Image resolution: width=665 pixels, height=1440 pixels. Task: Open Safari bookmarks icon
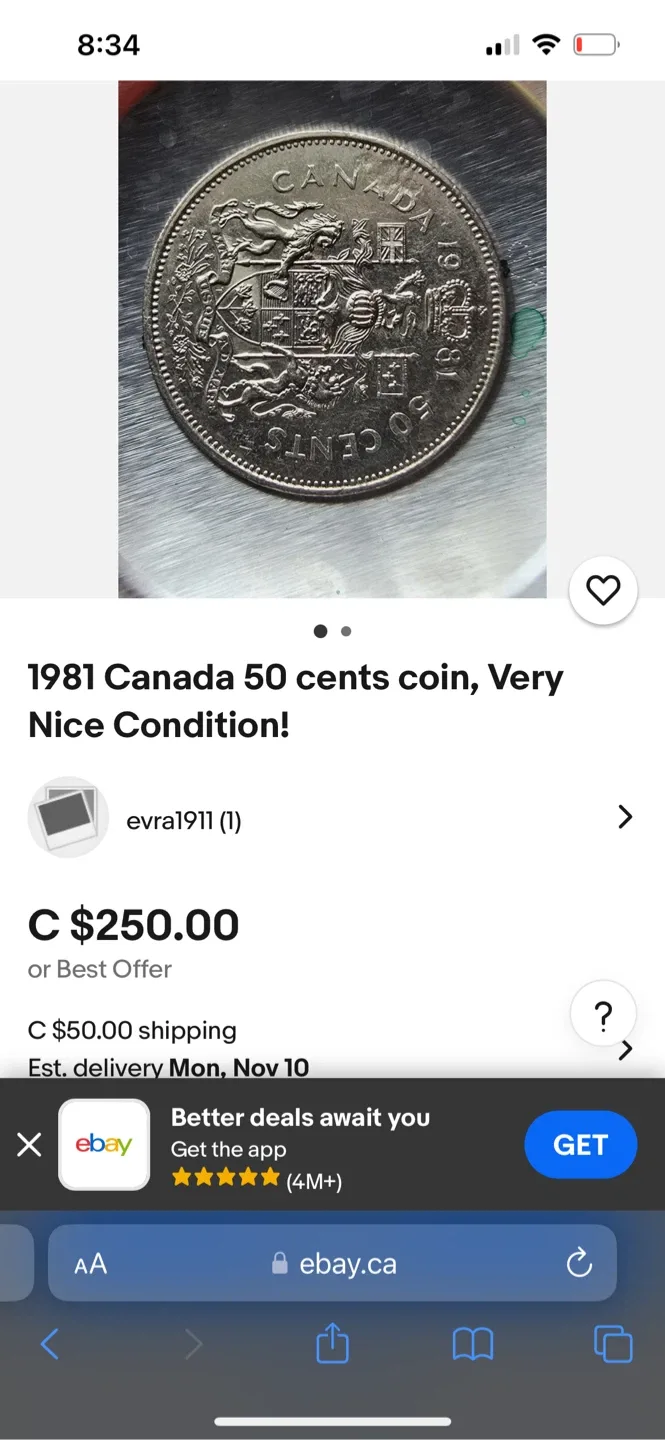coord(473,1344)
